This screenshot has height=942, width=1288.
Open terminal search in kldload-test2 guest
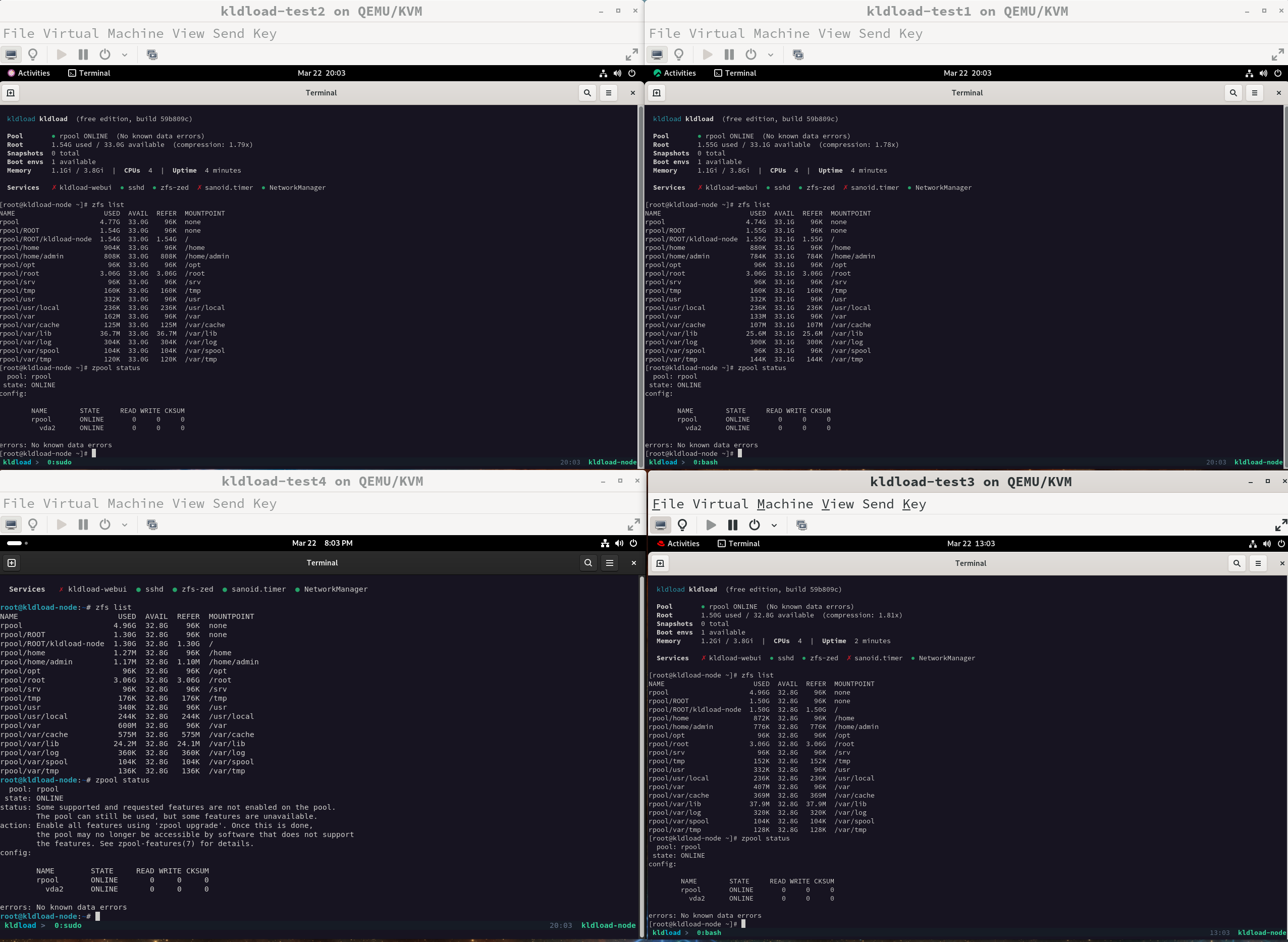point(587,93)
